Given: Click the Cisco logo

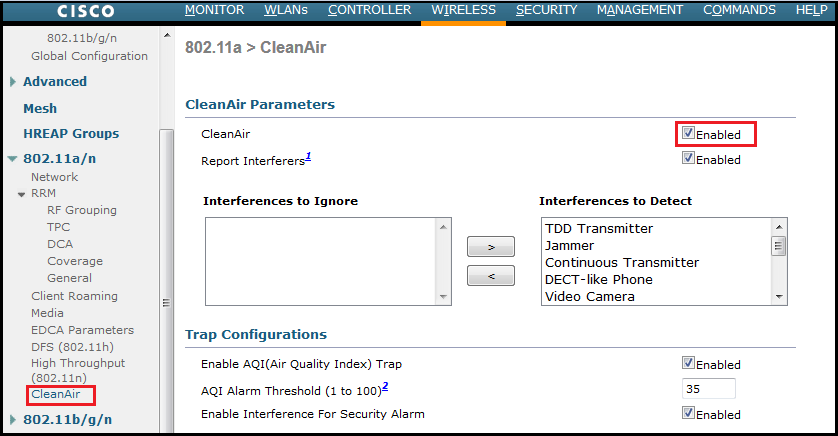Looking at the screenshot, I should pyautogui.click(x=85, y=11).
